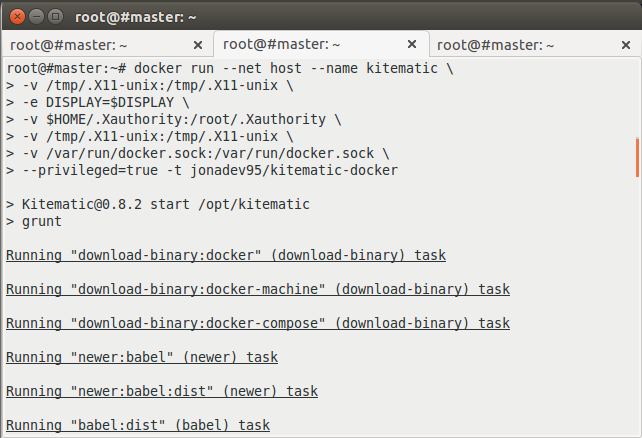Click the babel:dist task line
Image resolution: width=642 pixels, height=438 pixels.
click(138, 425)
